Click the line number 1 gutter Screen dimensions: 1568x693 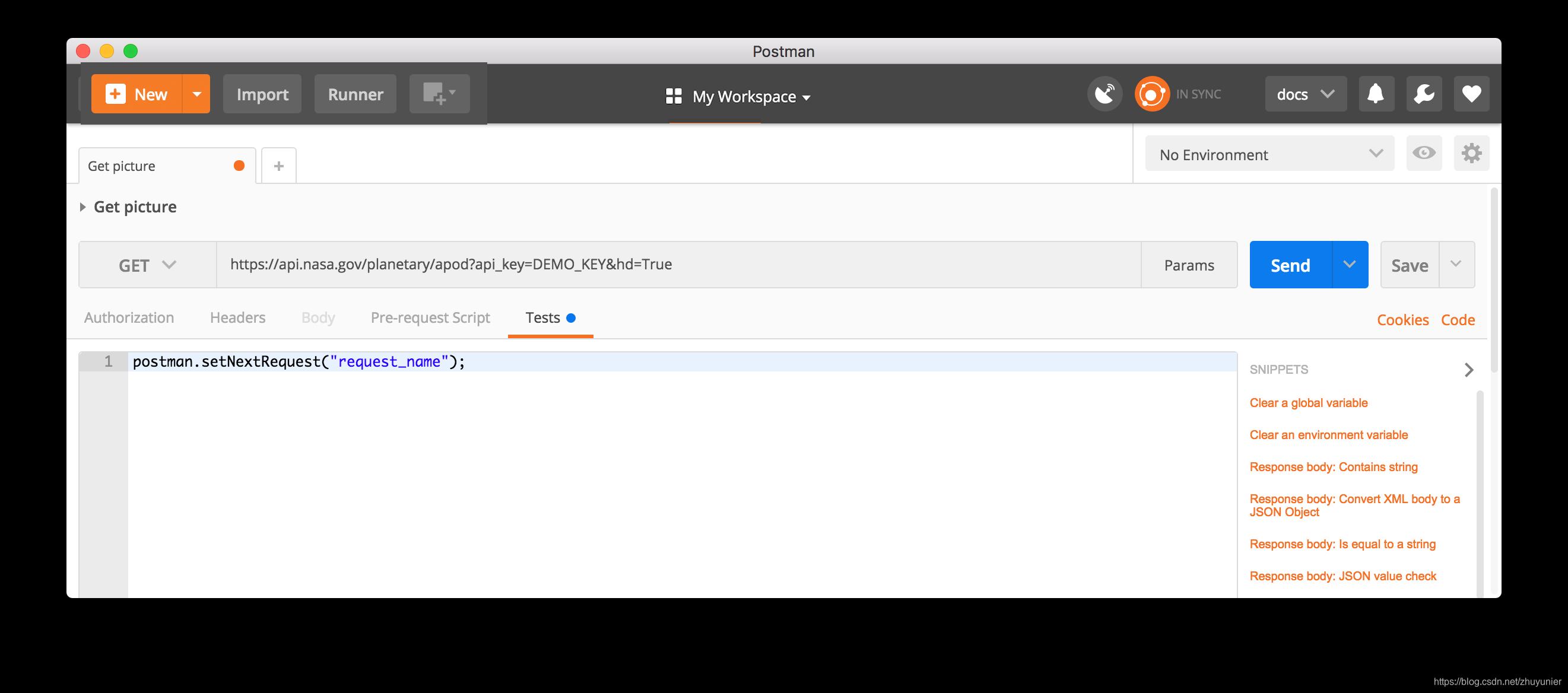coord(103,361)
